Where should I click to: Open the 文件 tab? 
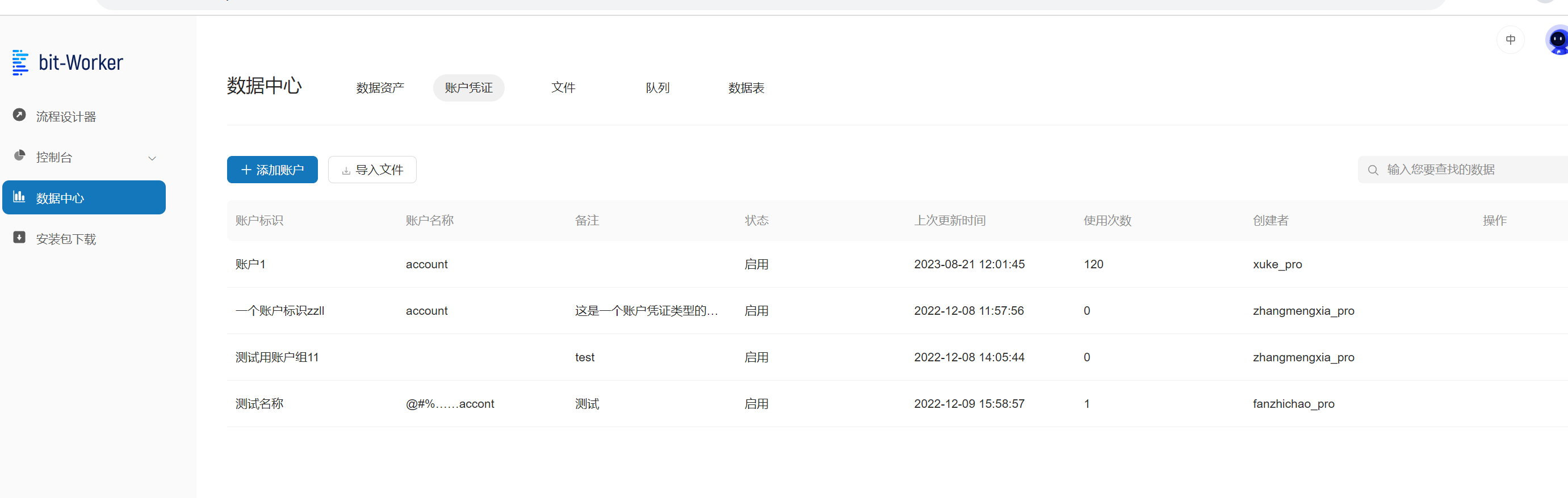point(563,88)
